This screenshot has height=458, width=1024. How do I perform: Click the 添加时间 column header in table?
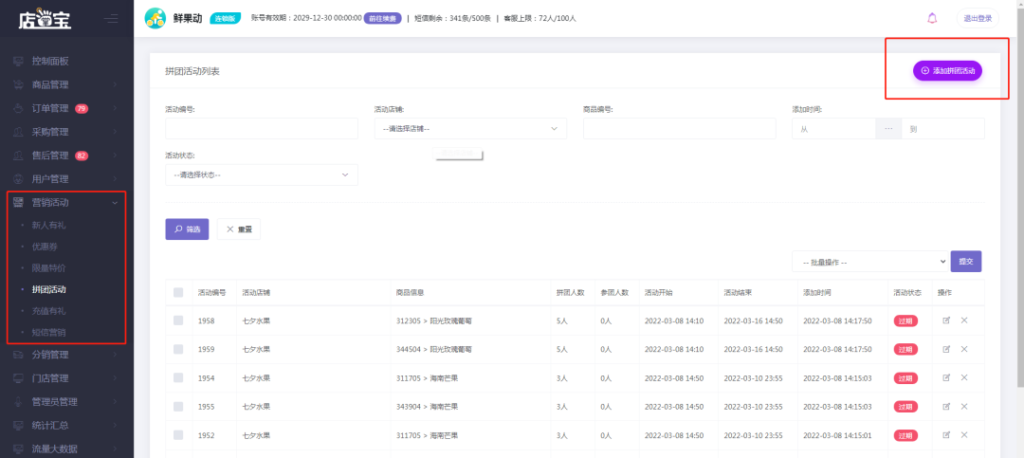pos(817,293)
